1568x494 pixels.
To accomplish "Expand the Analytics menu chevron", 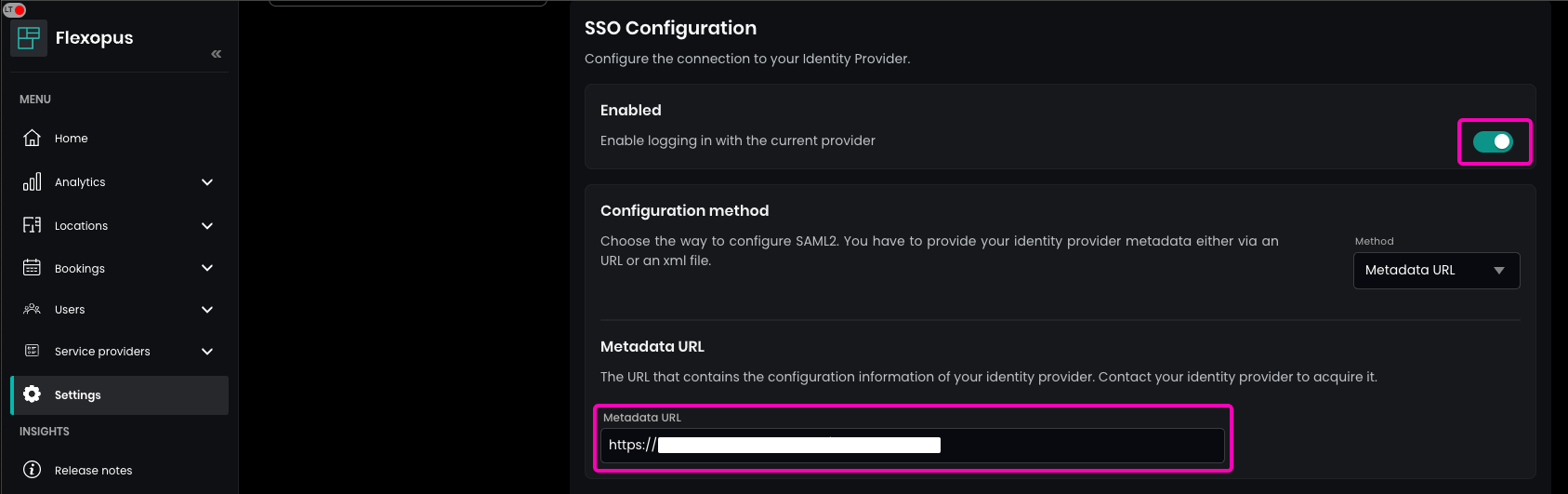I will [x=207, y=182].
